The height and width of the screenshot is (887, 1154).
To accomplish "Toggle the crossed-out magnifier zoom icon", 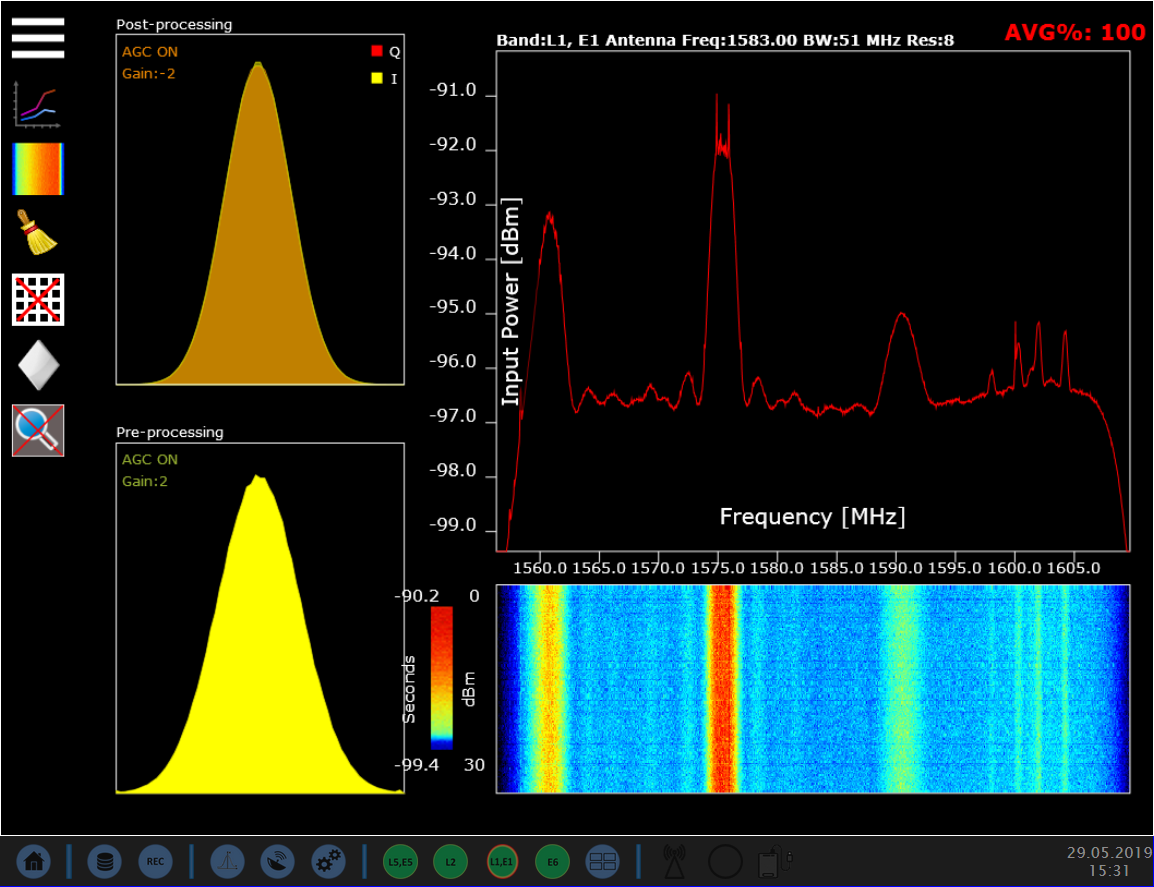I will pos(38,430).
